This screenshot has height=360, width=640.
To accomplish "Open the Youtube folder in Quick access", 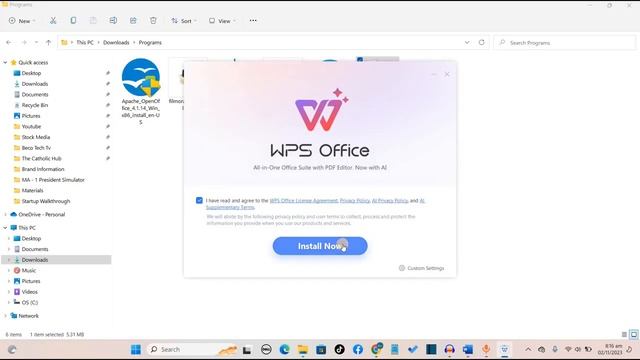I will click(x=31, y=127).
